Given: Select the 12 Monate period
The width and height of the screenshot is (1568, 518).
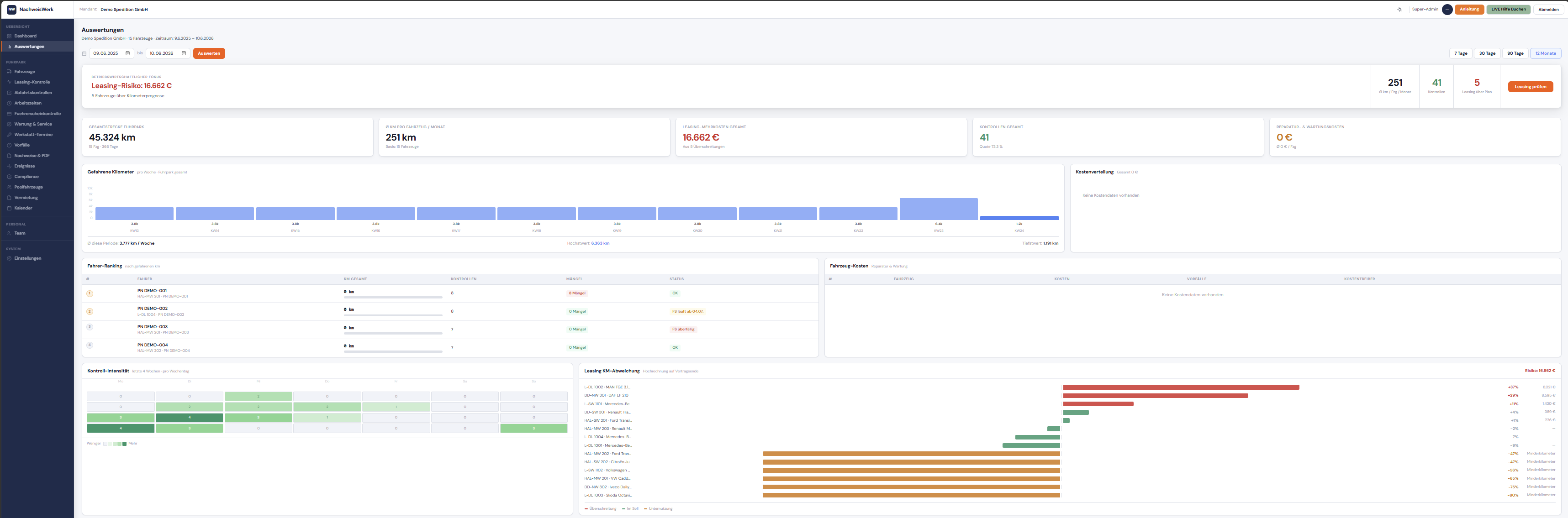Looking at the screenshot, I should (1546, 53).
